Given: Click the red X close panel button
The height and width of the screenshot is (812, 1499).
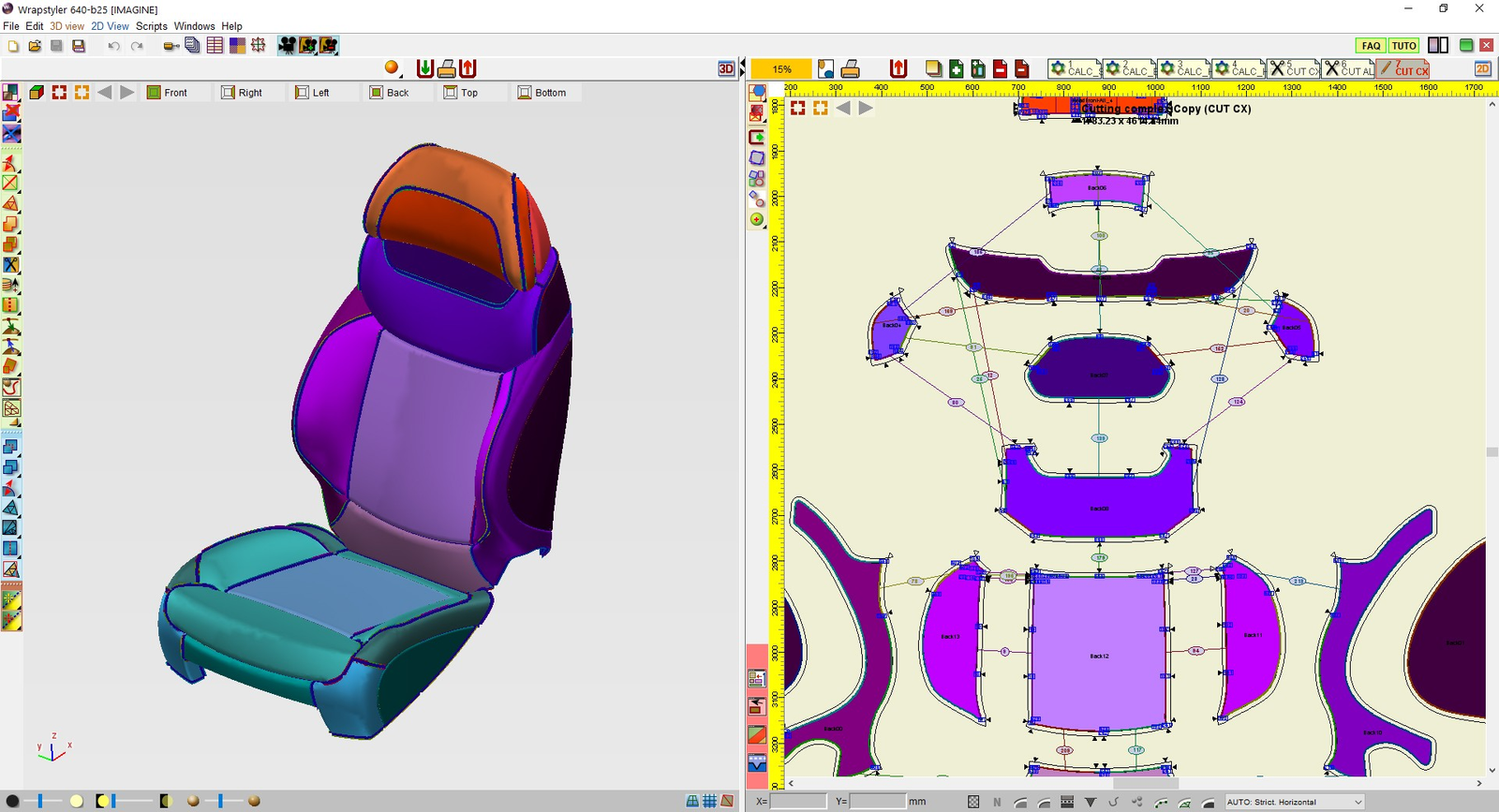Looking at the screenshot, I should point(1486,45).
